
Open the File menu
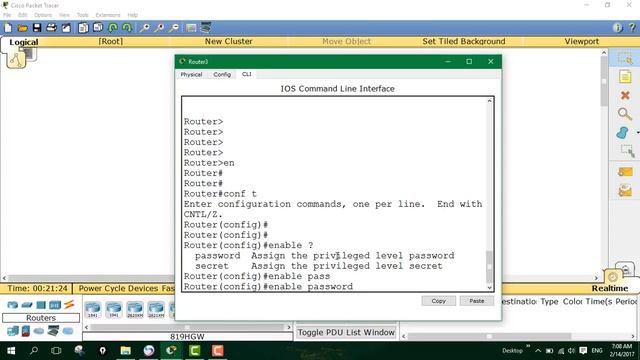tap(7, 15)
